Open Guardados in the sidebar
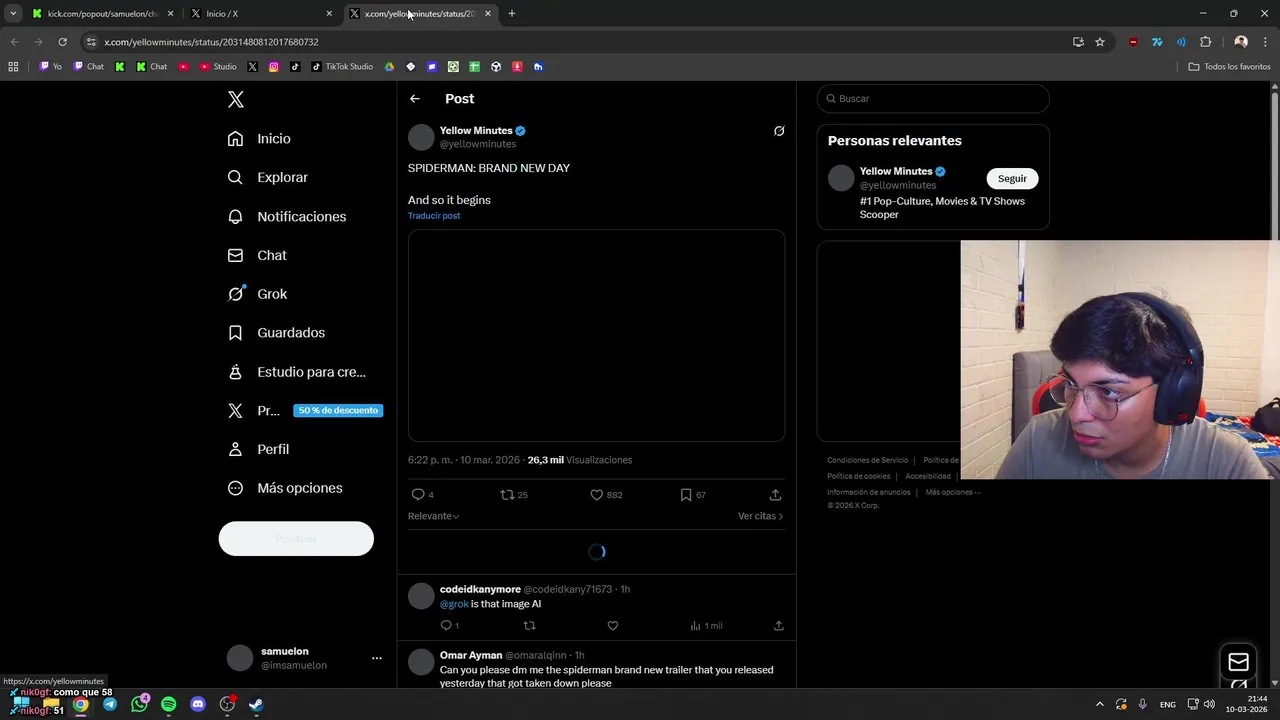 click(x=276, y=333)
